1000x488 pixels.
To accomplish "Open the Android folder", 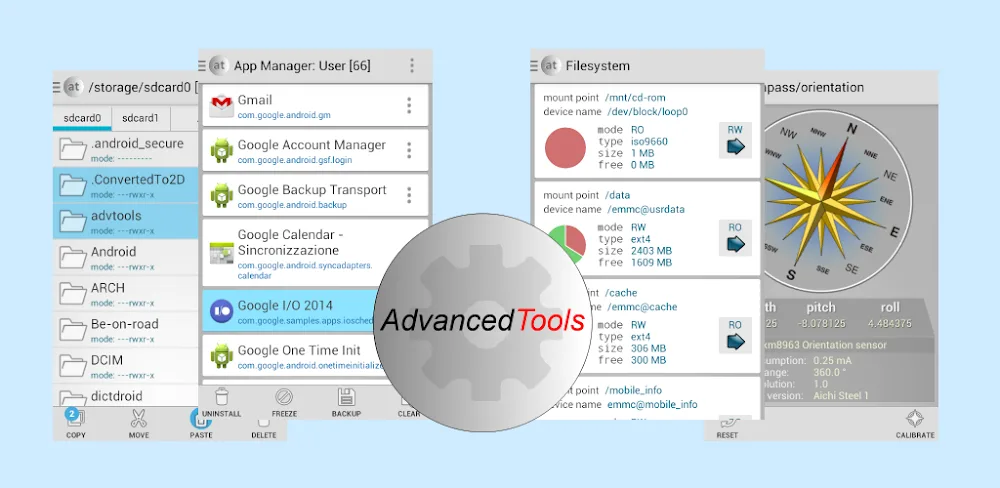I will (x=126, y=257).
